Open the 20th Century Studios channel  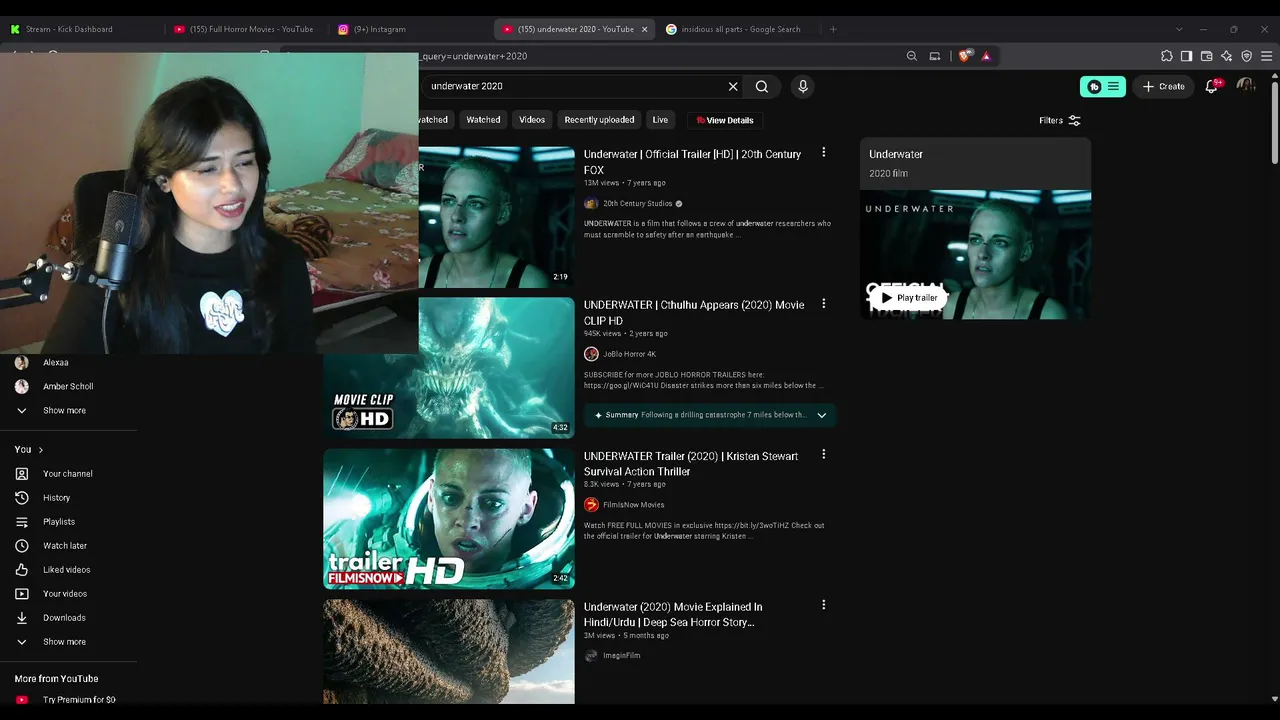[637, 204]
